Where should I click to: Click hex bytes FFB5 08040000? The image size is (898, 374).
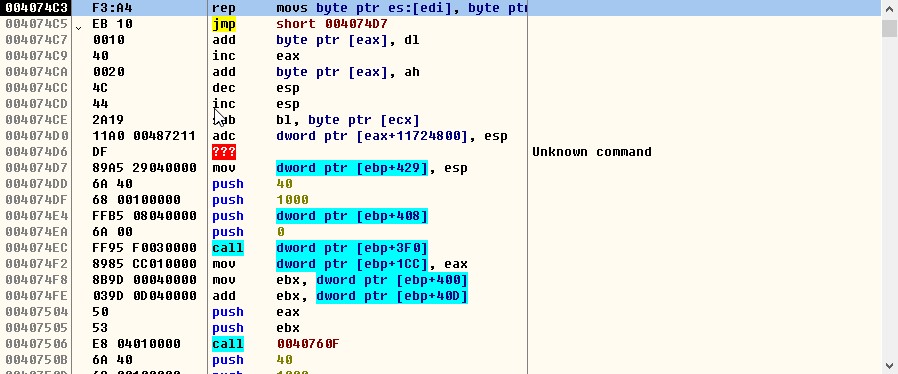click(x=144, y=216)
